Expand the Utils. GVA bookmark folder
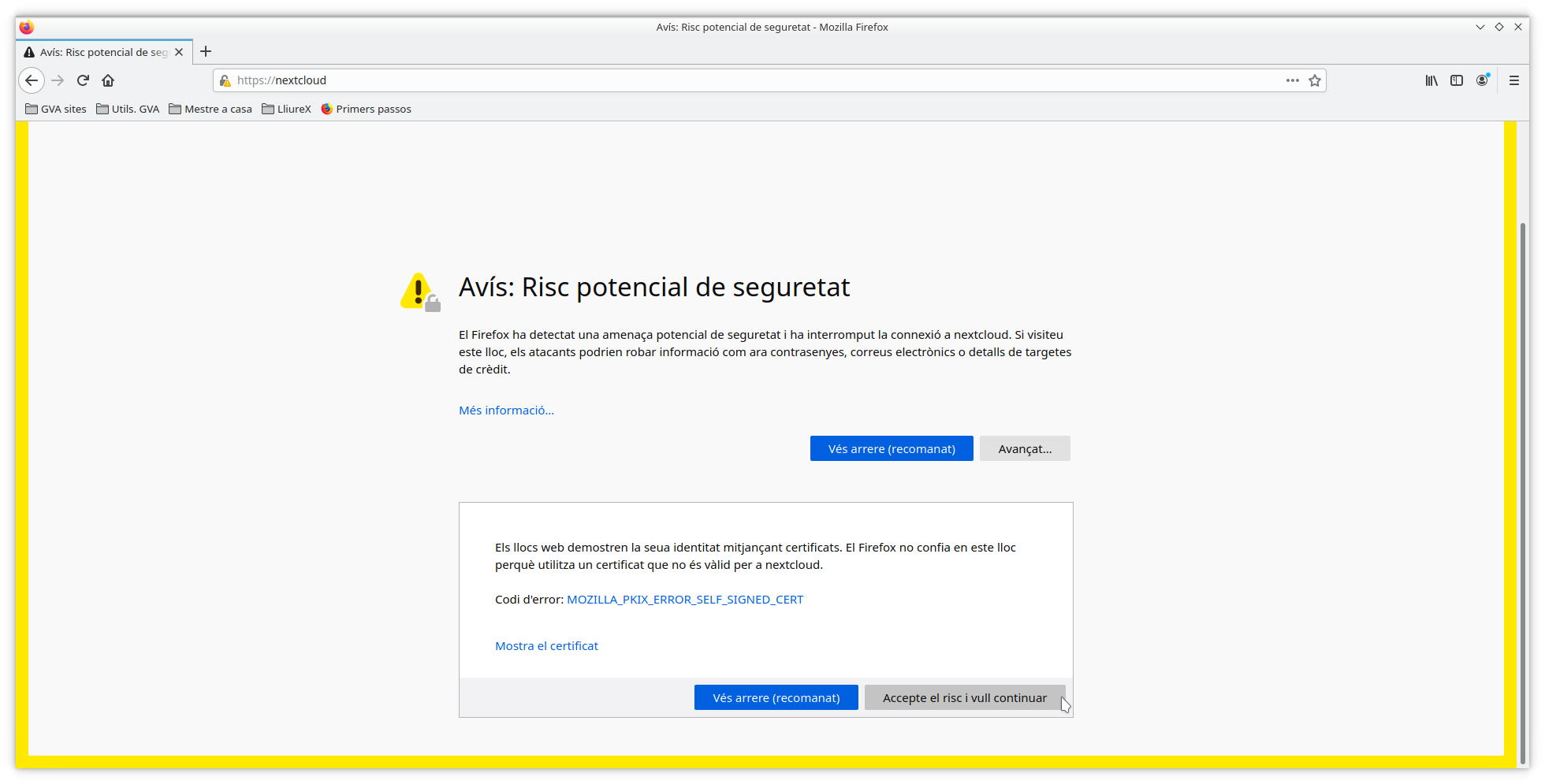This screenshot has width=1545, height=784. tap(128, 109)
